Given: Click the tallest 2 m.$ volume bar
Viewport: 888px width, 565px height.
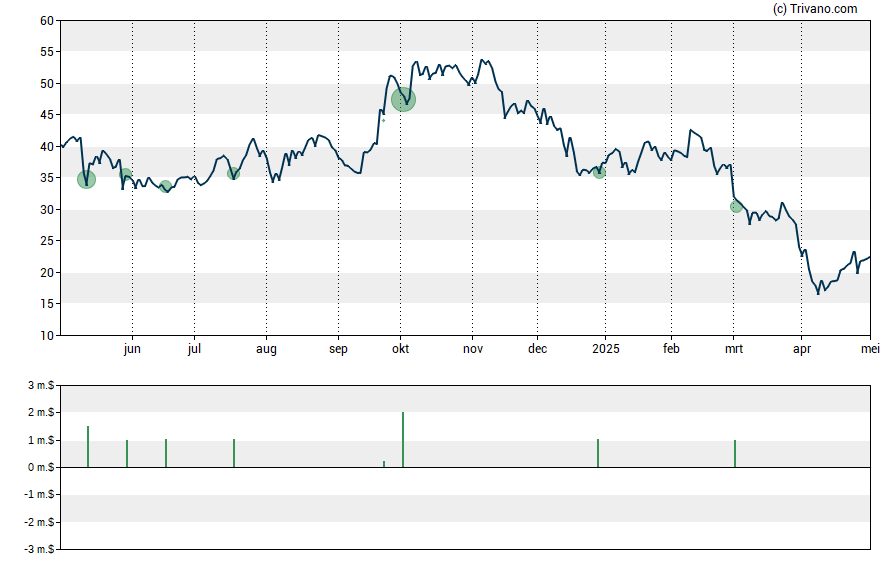Looking at the screenshot, I should click(403, 440).
